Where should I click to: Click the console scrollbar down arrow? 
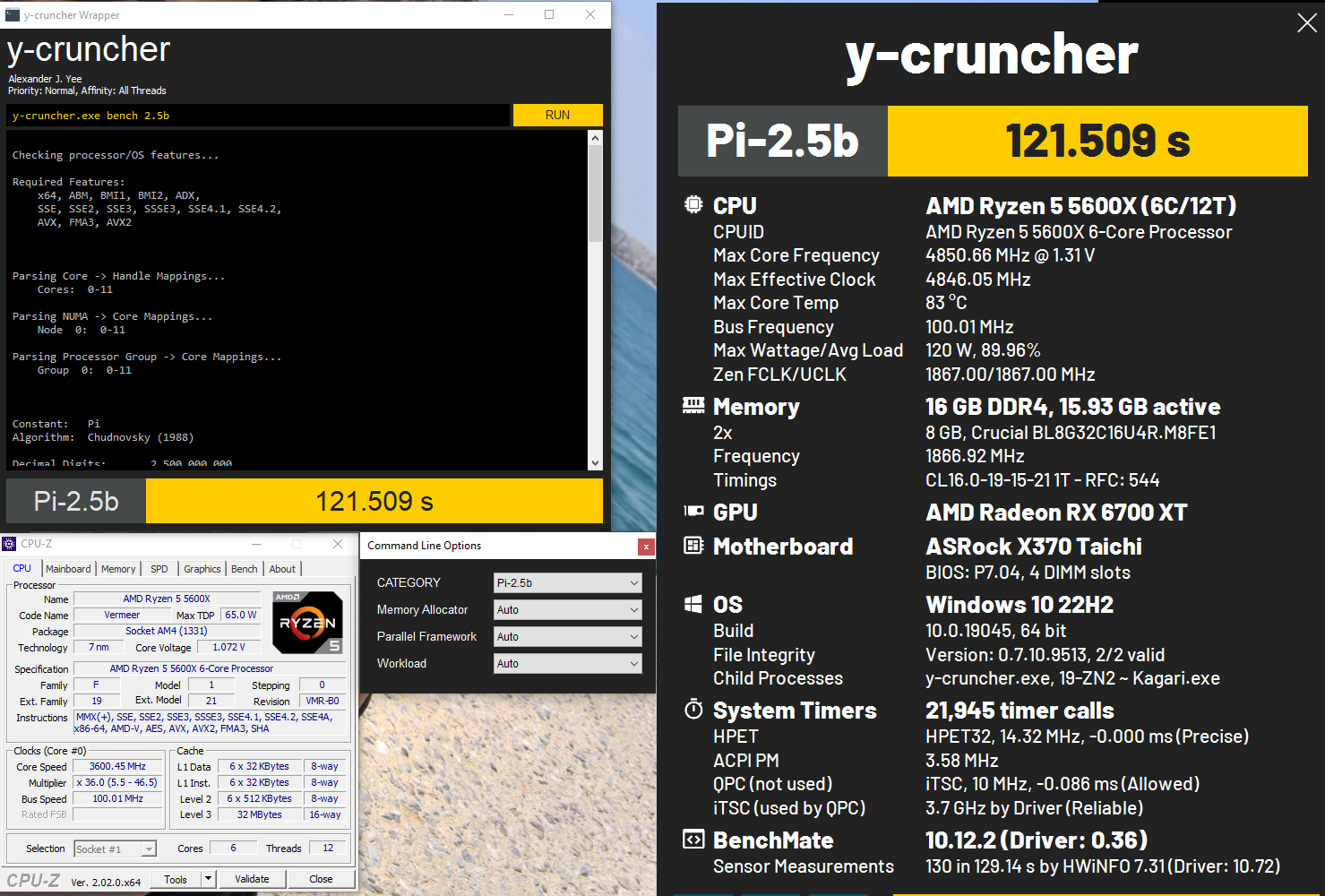pos(595,462)
